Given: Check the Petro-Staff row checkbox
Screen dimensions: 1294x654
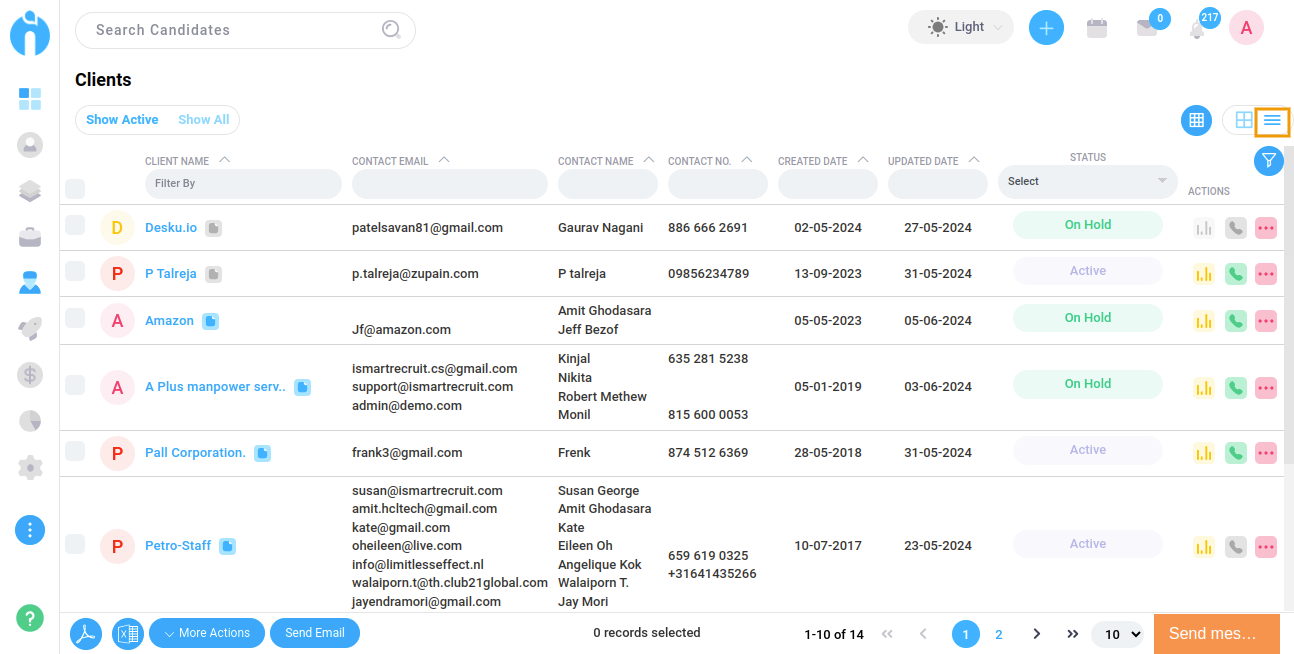Looking at the screenshot, I should [75, 544].
